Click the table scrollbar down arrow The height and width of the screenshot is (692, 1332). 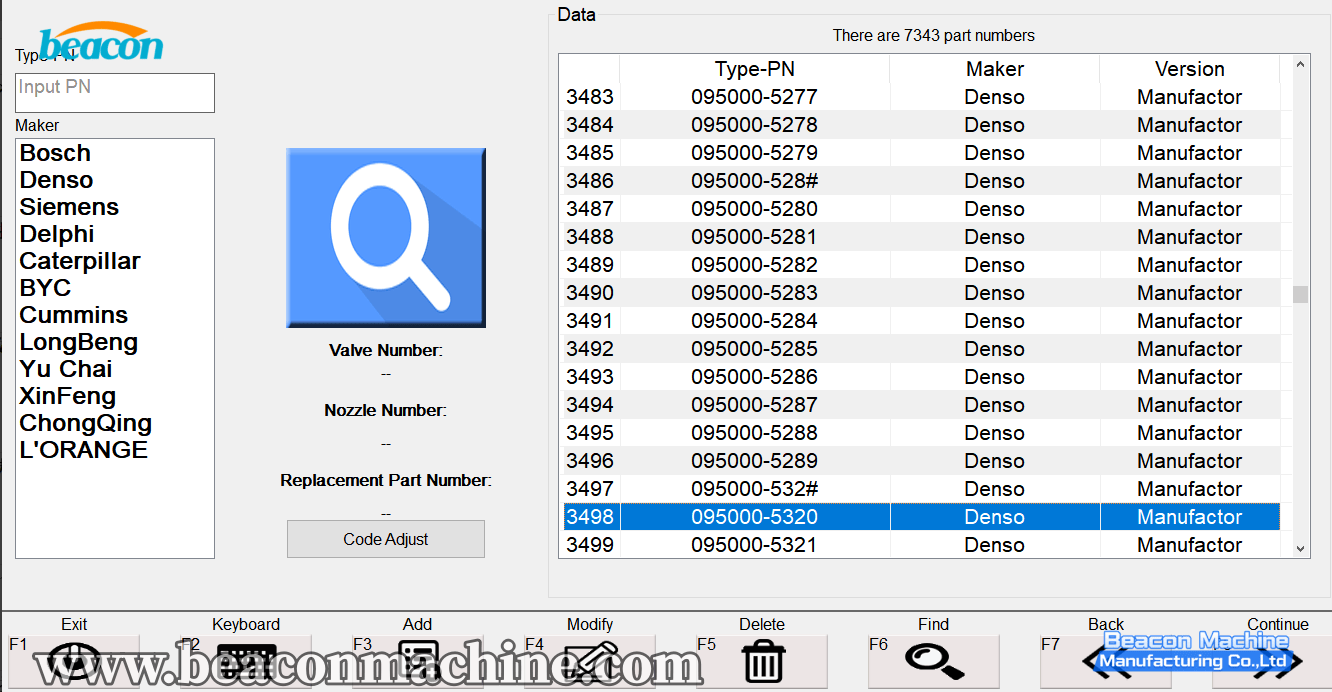[x=1300, y=548]
